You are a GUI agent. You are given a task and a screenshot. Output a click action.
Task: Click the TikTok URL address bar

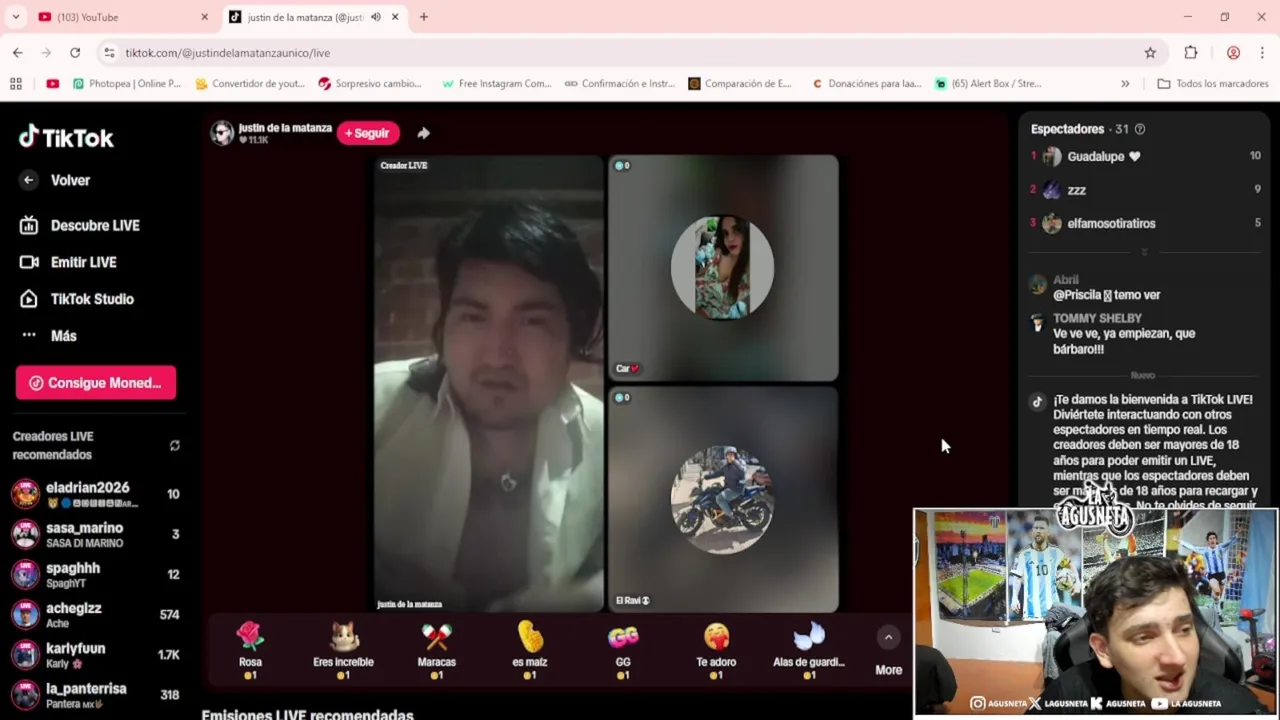630,53
